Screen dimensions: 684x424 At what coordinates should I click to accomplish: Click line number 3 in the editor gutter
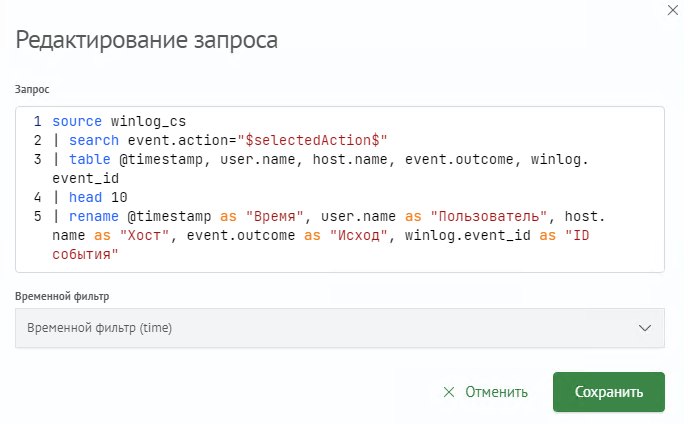coord(38,159)
